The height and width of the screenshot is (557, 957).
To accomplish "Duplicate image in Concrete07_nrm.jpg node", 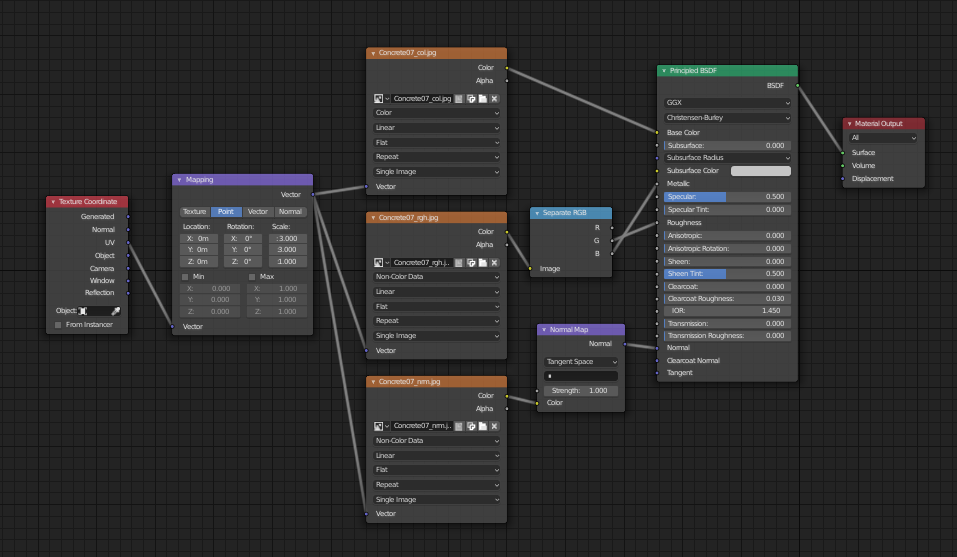I will (471, 426).
